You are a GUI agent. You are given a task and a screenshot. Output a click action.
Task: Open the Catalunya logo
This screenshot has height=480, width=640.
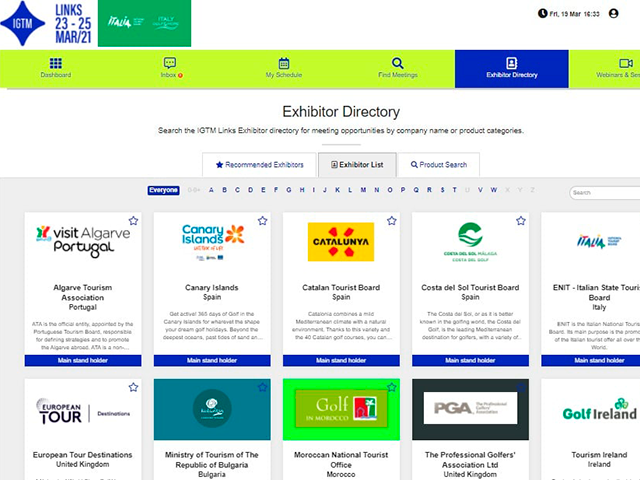pyautogui.click(x=341, y=242)
